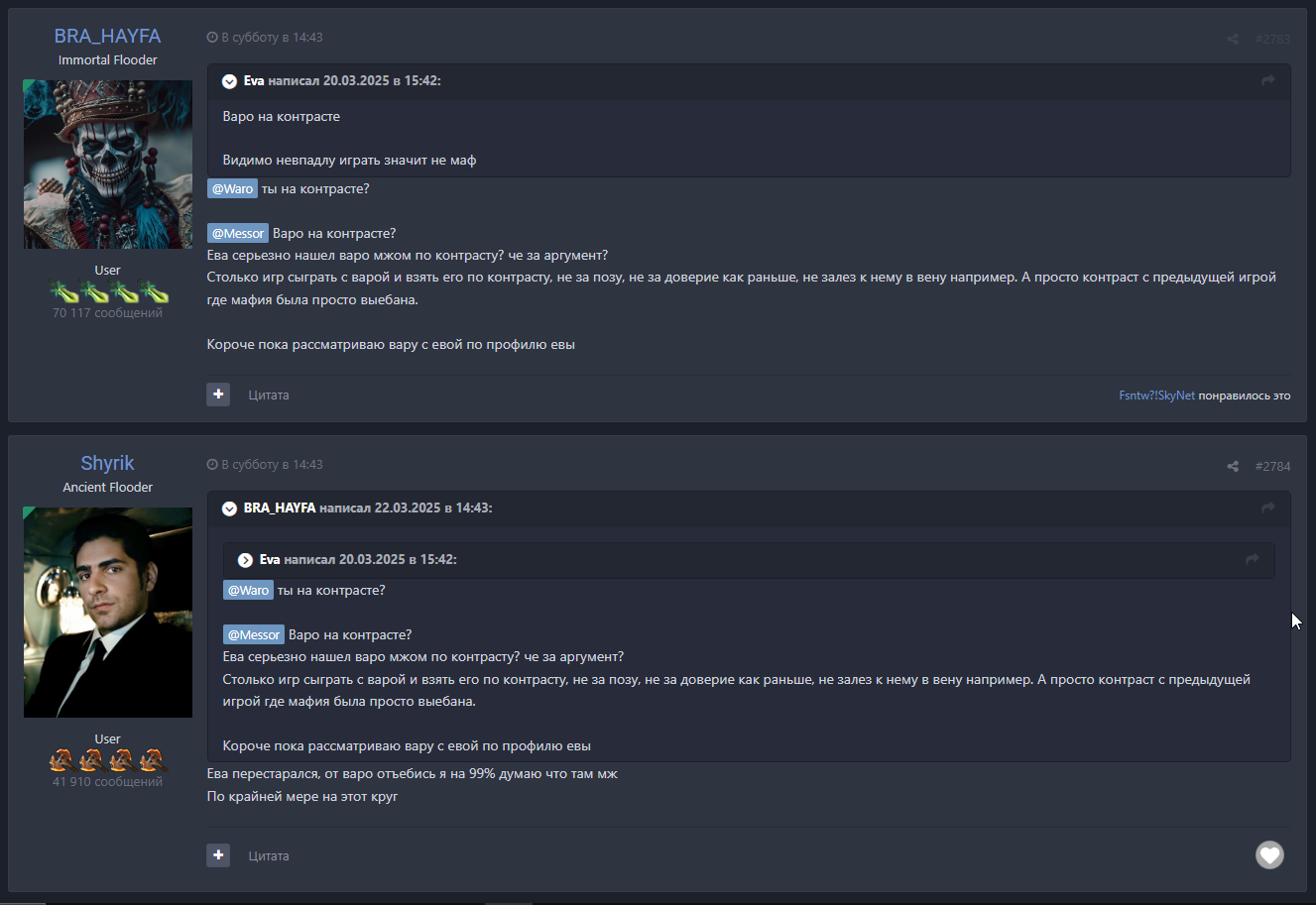Collapse BRA_HAYFA quote in Shyrik's post
Viewport: 1316px width, 905px height.
pyautogui.click(x=229, y=509)
